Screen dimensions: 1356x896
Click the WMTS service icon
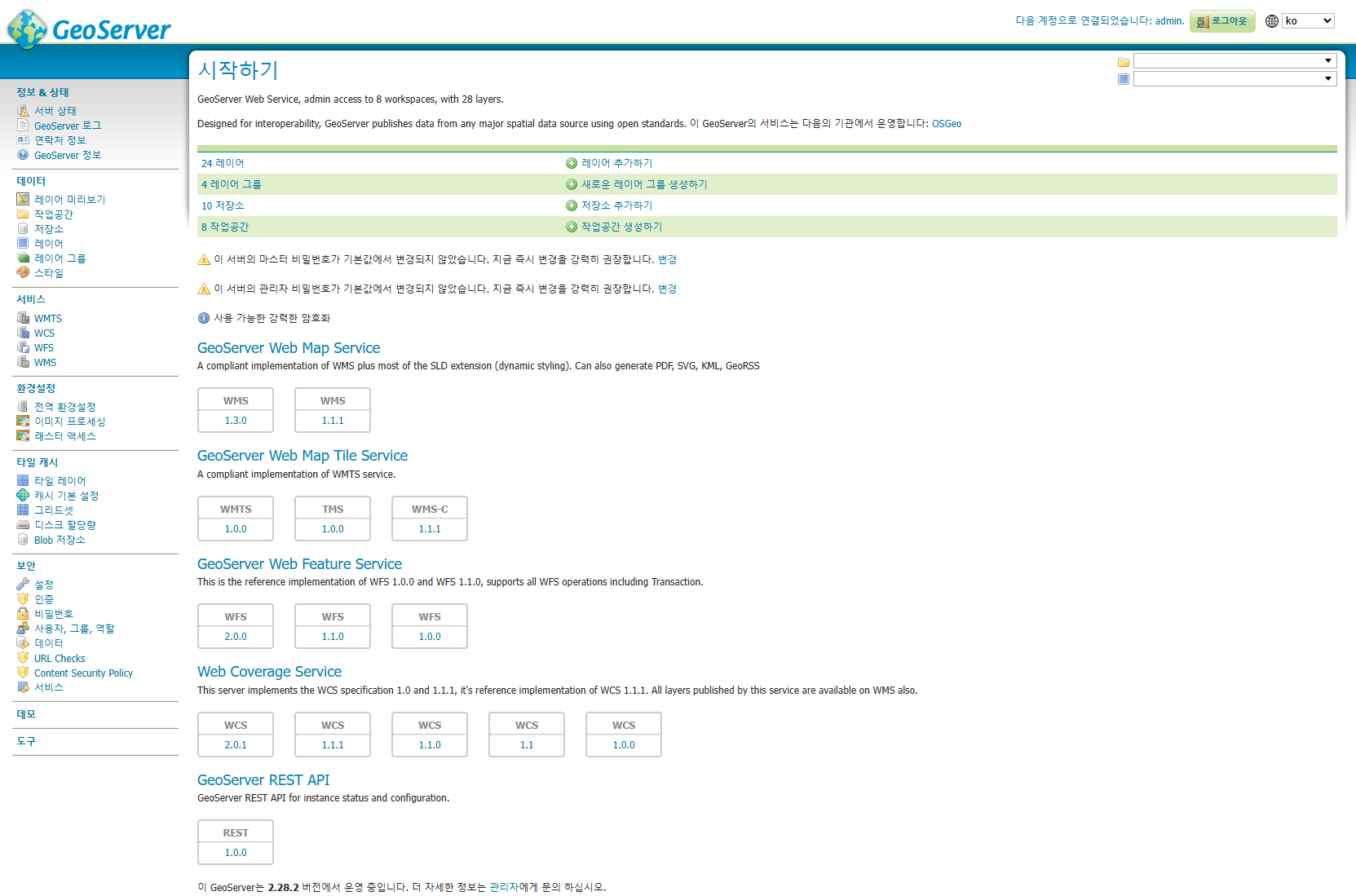pyautogui.click(x=23, y=319)
